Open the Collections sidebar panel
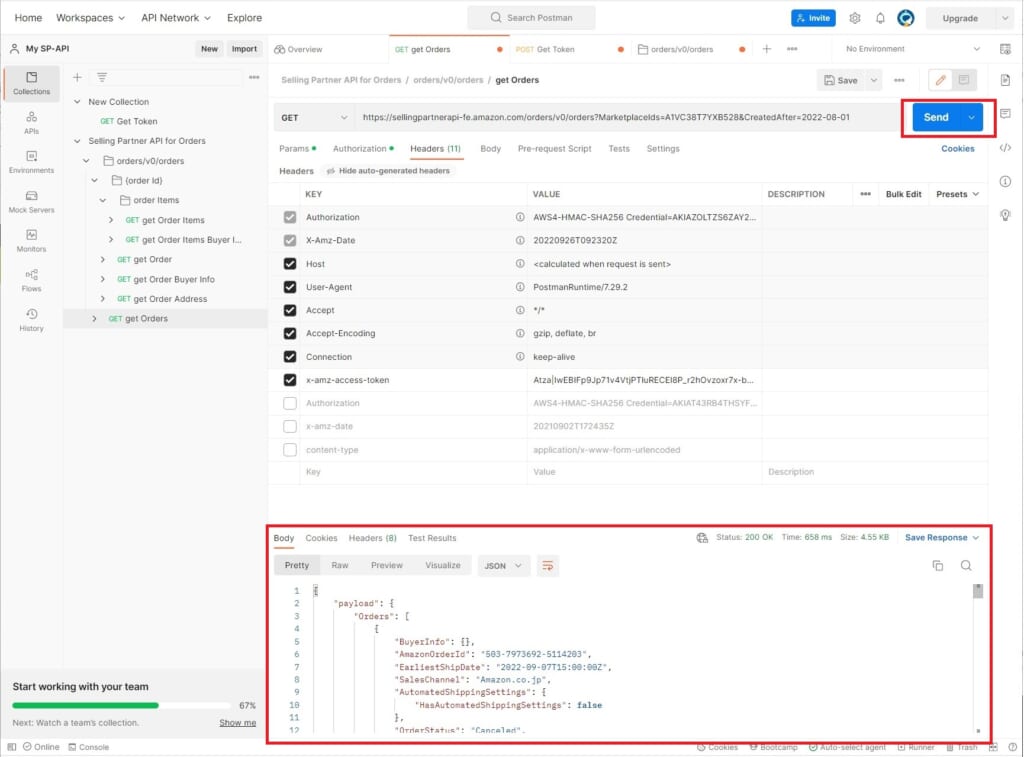 pos(31,83)
